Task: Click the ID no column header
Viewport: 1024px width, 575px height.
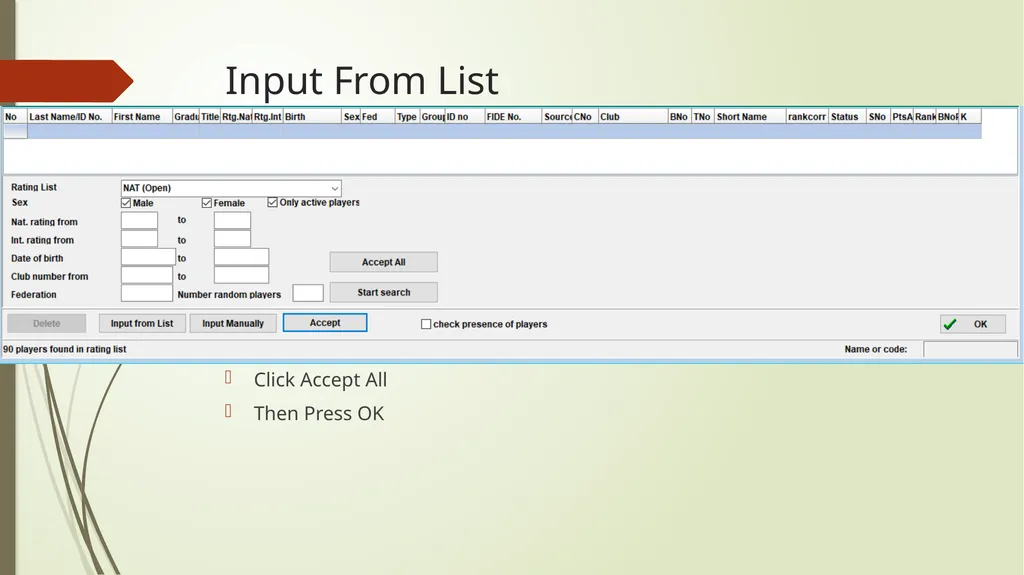Action: click(464, 117)
